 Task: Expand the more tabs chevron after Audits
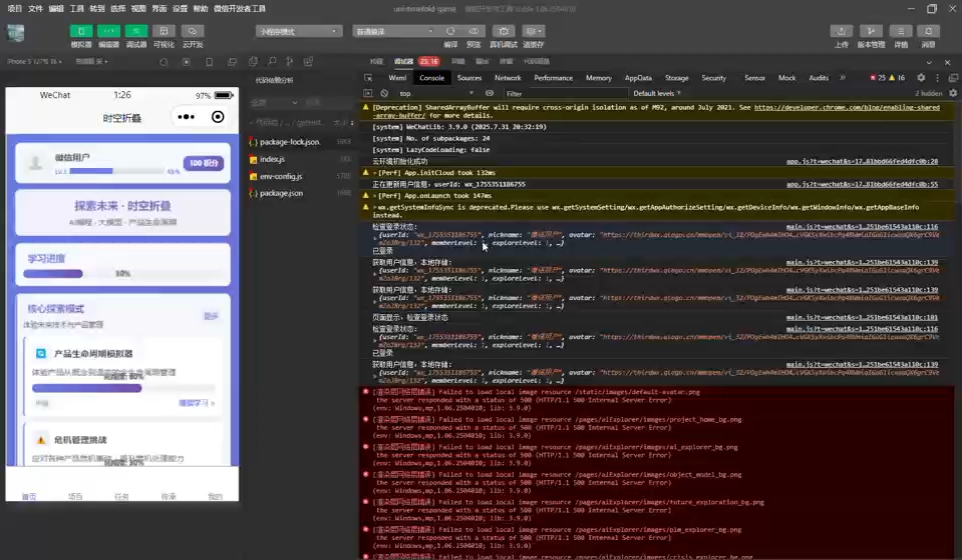pyautogui.click(x=842, y=78)
